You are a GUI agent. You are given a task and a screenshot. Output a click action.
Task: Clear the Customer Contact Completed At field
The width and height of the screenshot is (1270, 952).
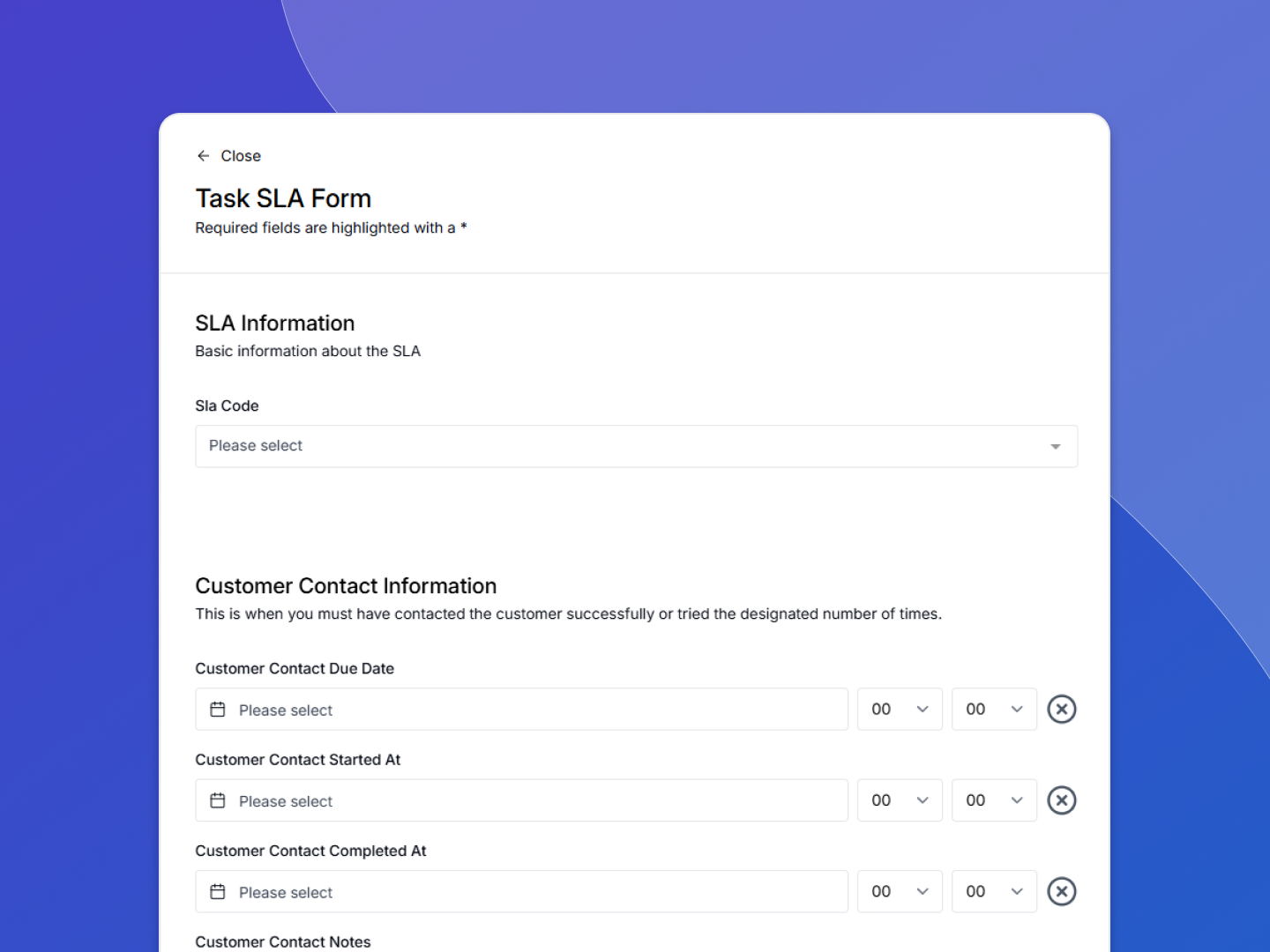1062,891
